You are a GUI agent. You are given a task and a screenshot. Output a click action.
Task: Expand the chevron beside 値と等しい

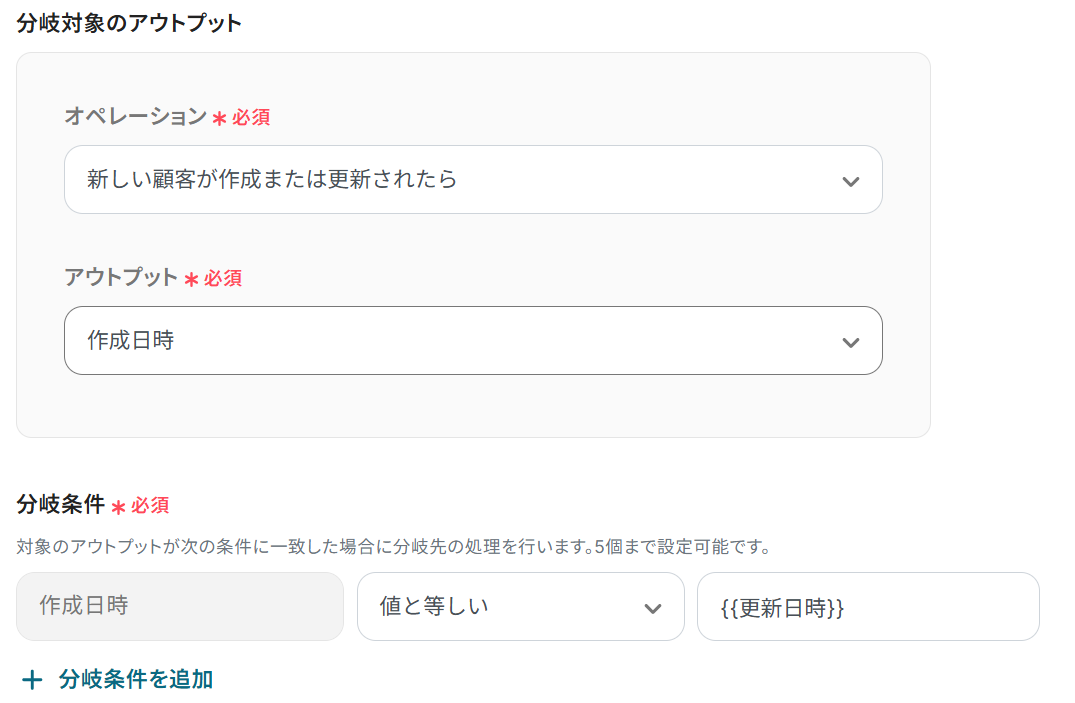653,608
